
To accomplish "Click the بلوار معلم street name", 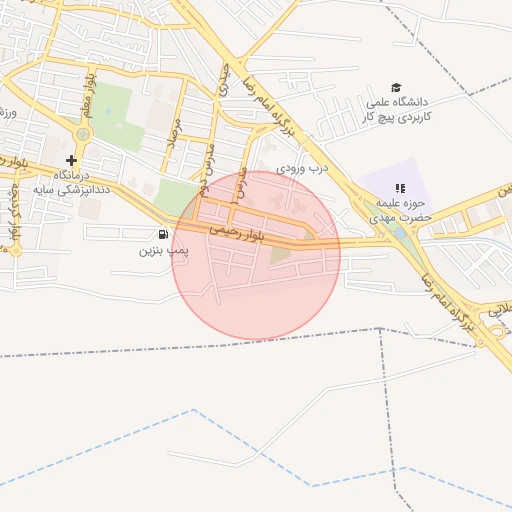I will 89,96.
